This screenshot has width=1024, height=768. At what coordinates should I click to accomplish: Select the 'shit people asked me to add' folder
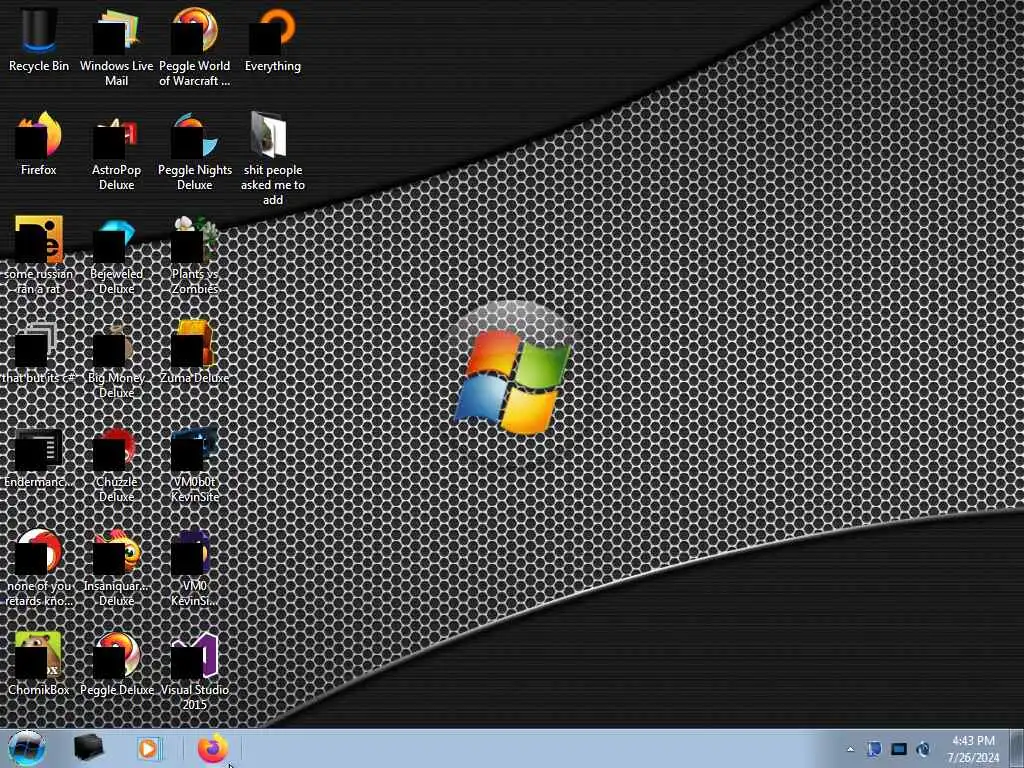(x=273, y=158)
